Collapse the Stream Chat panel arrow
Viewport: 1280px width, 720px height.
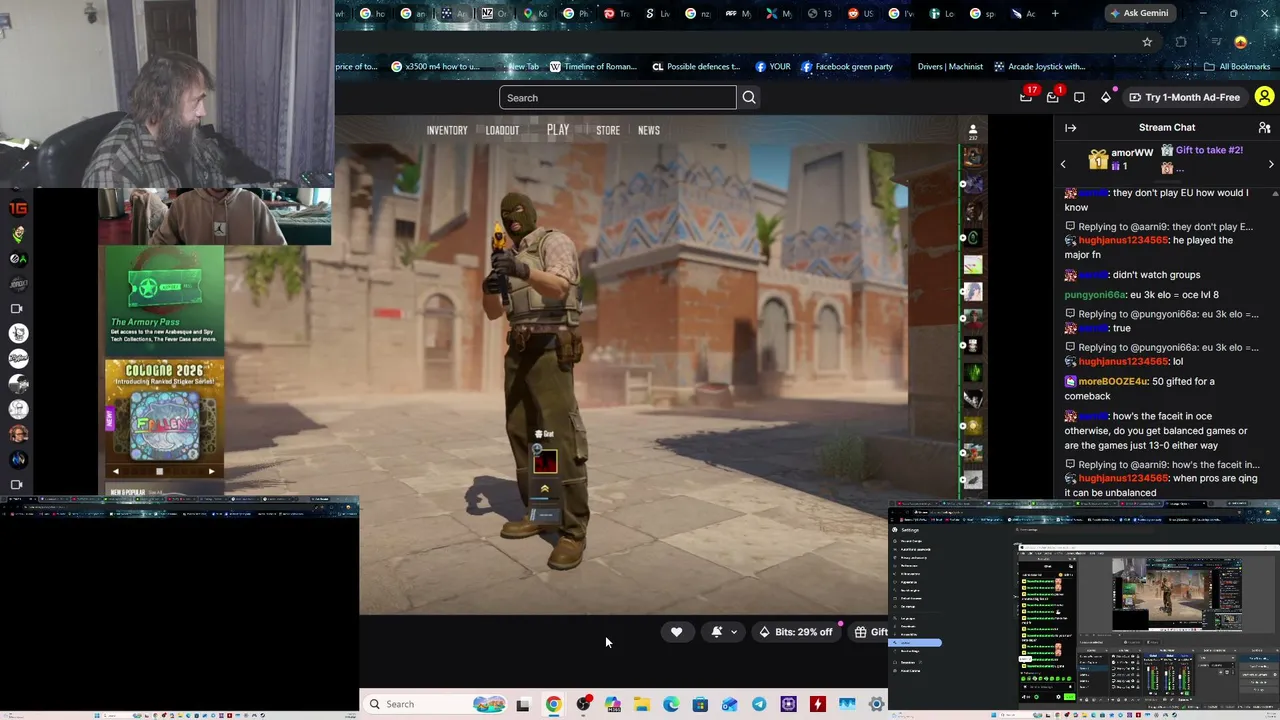(1070, 128)
